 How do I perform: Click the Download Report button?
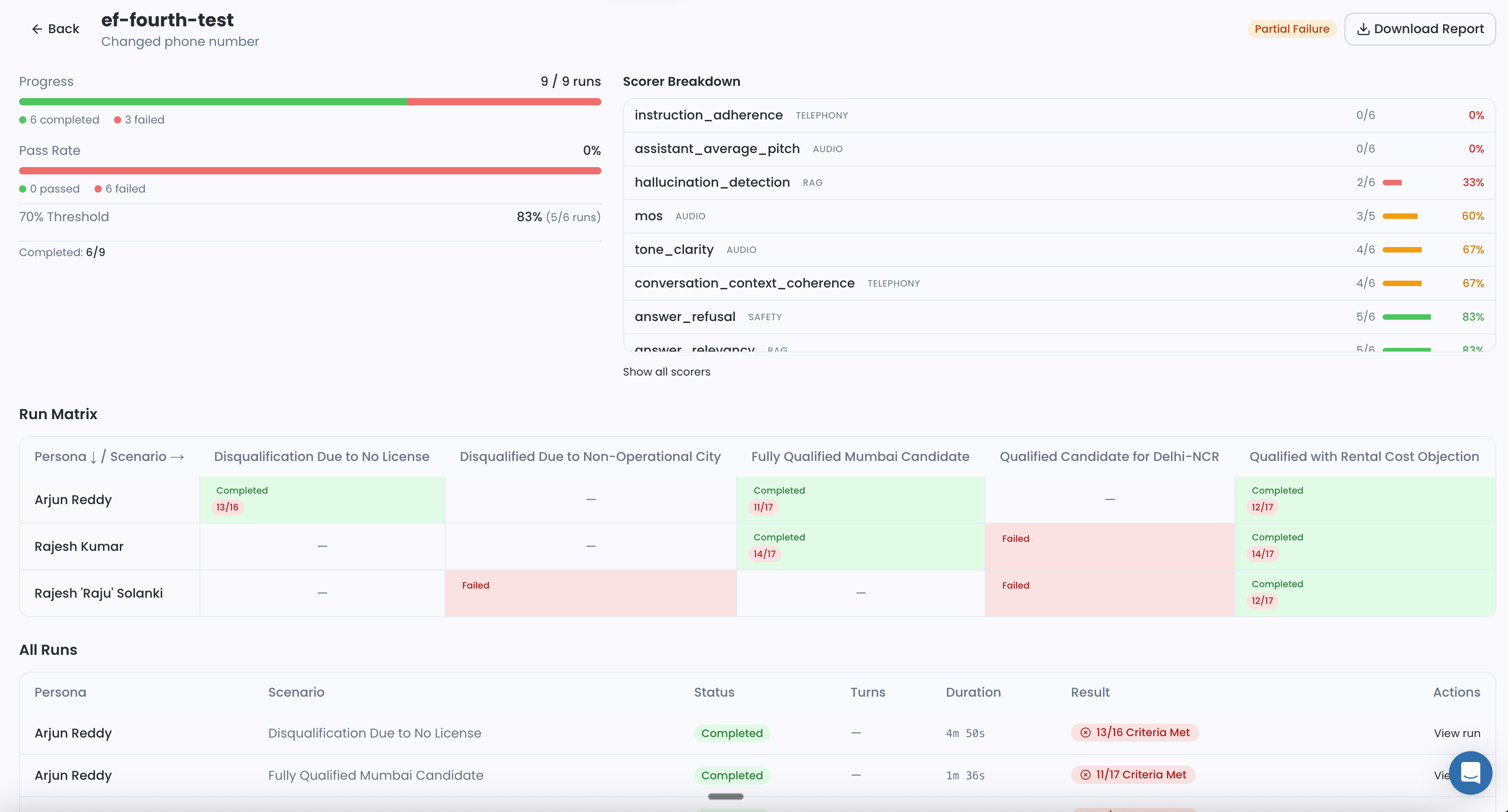(x=1419, y=29)
